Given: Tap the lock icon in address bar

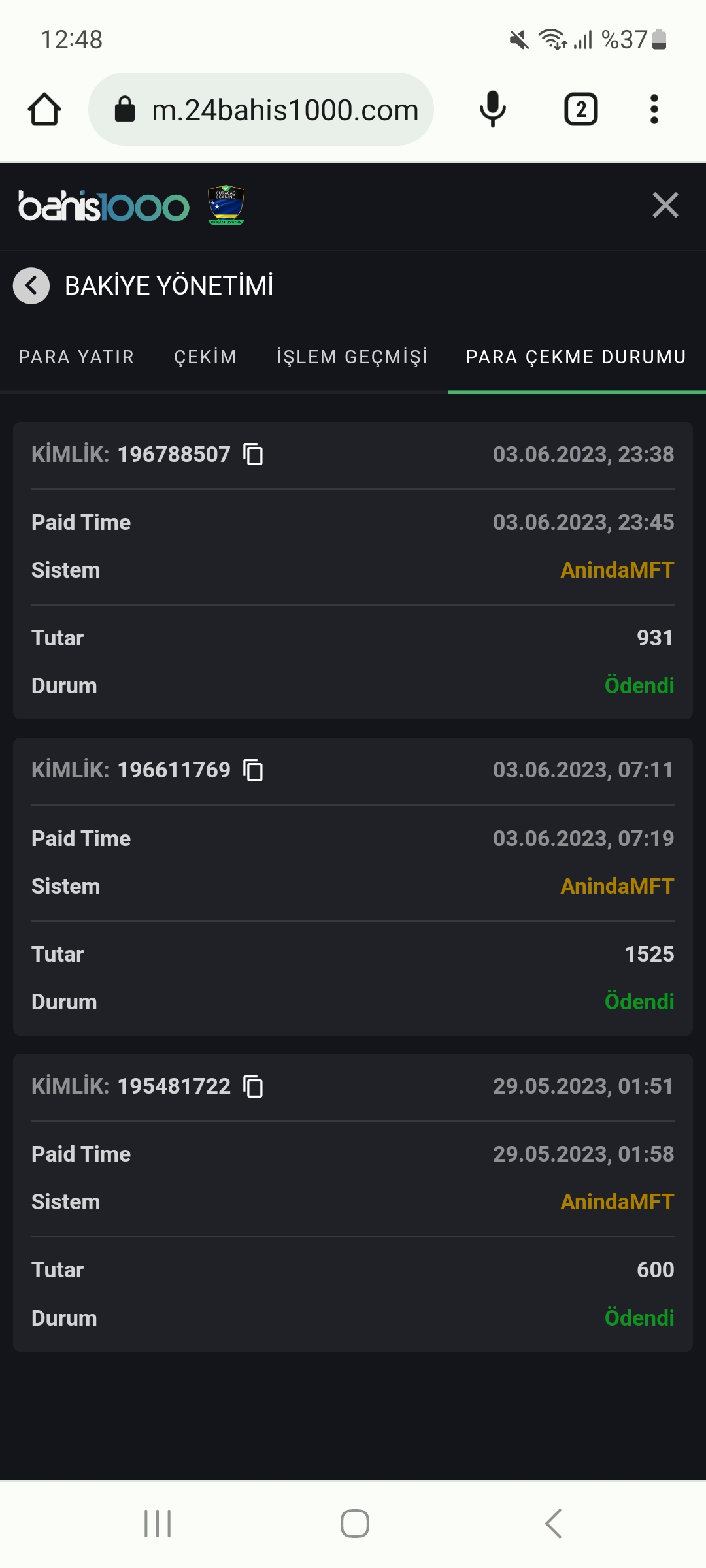Looking at the screenshot, I should pos(124,109).
